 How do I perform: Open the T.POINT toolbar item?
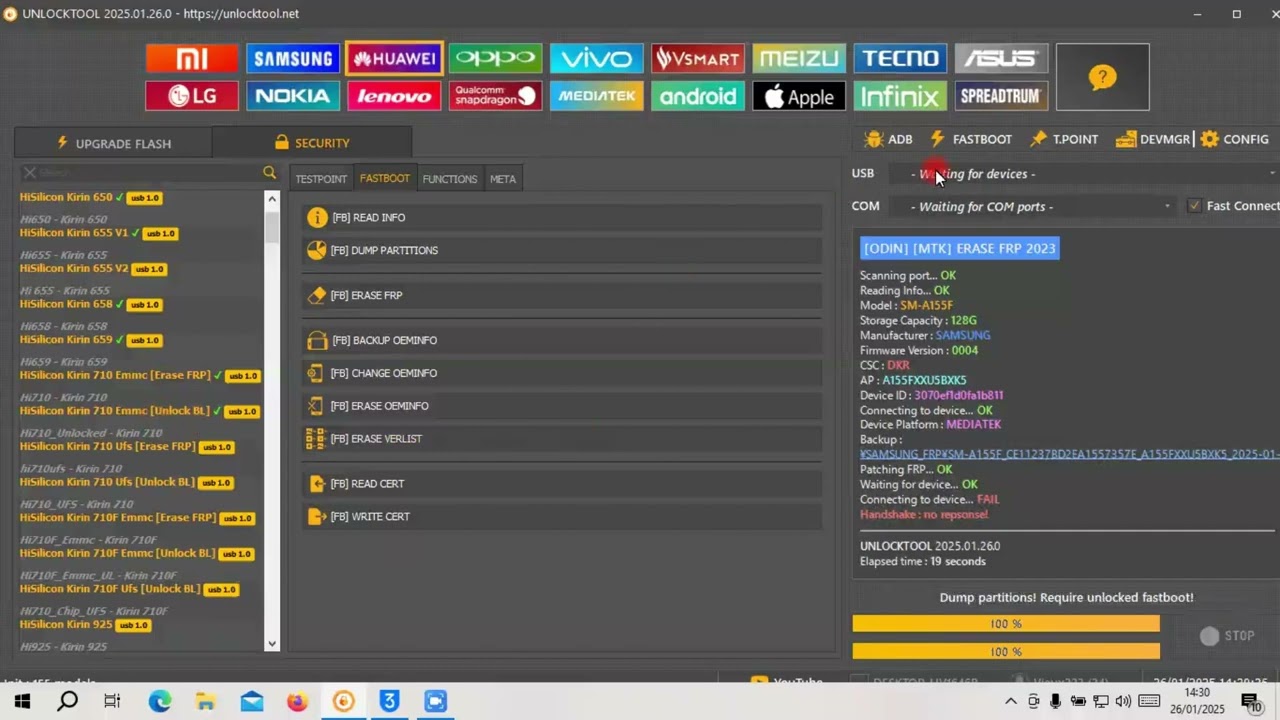[1064, 139]
